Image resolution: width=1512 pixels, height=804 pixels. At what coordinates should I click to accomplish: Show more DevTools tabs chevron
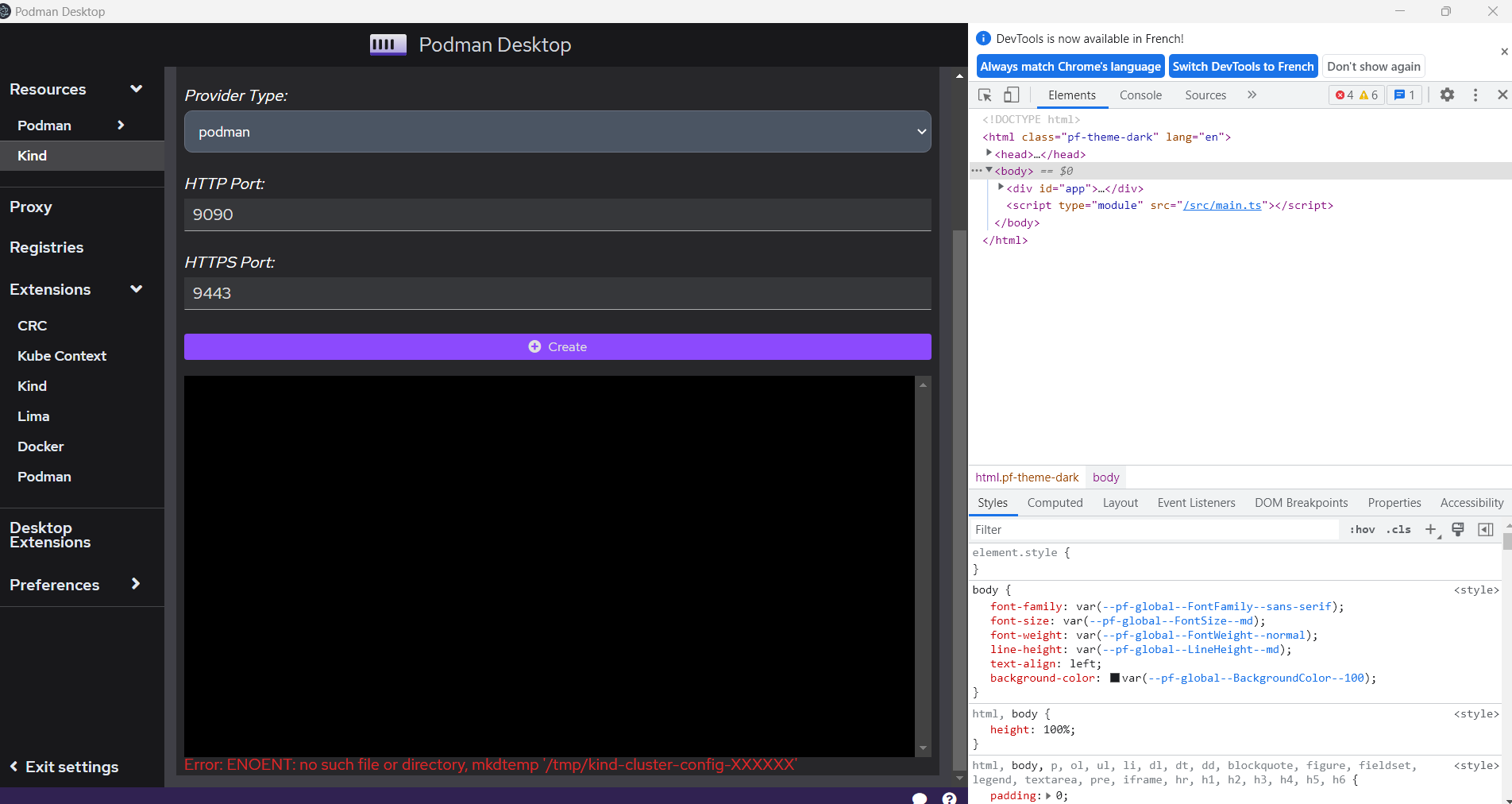[x=1252, y=95]
